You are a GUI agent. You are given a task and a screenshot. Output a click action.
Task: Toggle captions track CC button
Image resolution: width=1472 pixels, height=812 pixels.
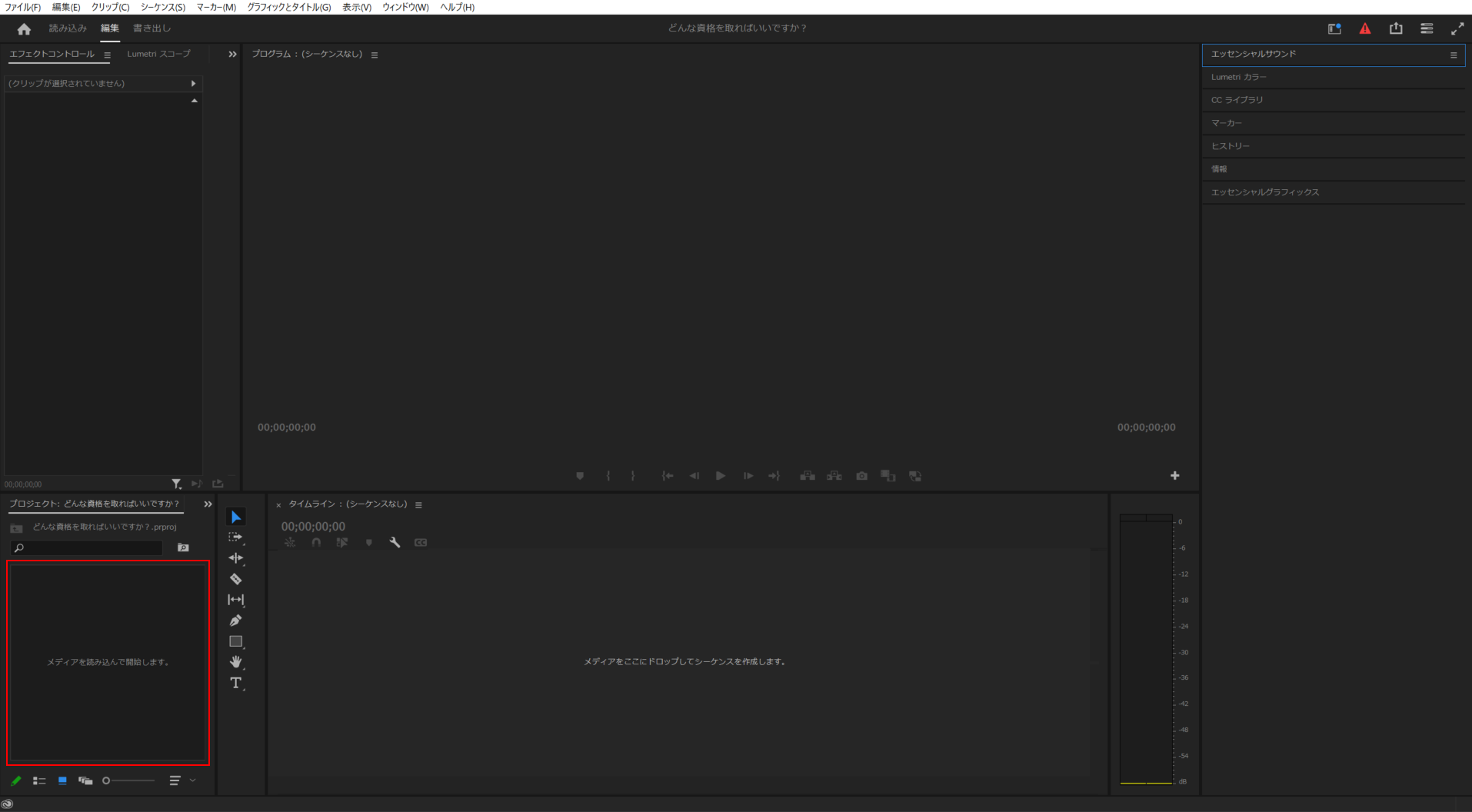coord(421,542)
